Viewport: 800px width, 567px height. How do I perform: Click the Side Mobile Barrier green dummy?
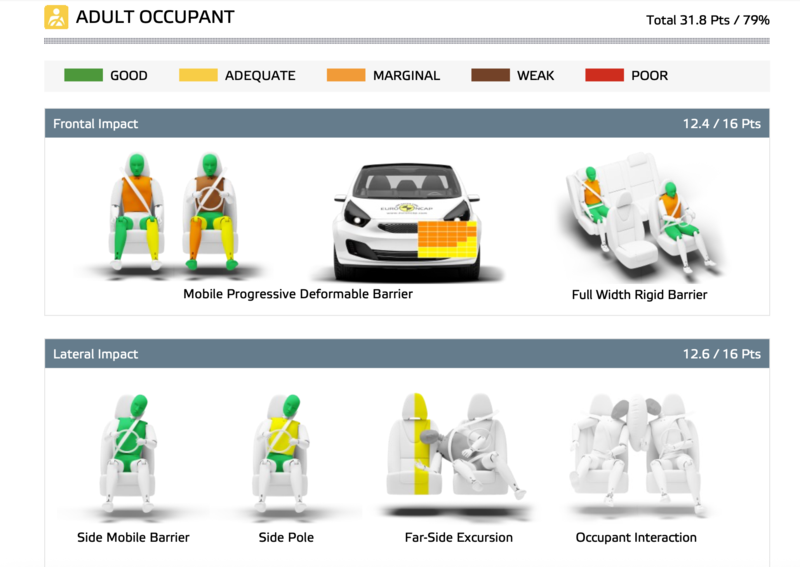coord(129,453)
